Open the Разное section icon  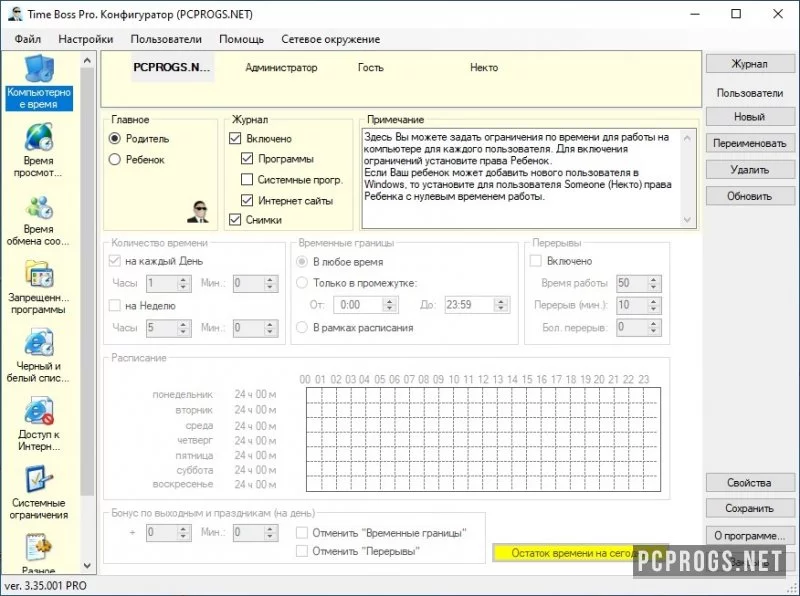[39, 548]
